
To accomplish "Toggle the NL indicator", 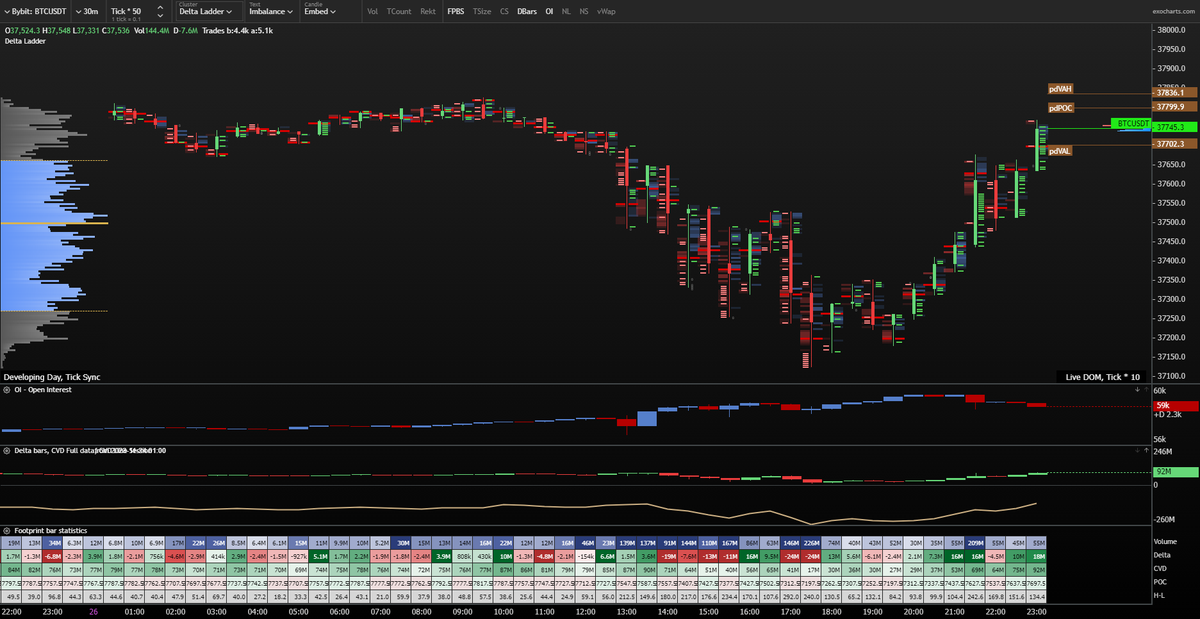I will tap(566, 12).
